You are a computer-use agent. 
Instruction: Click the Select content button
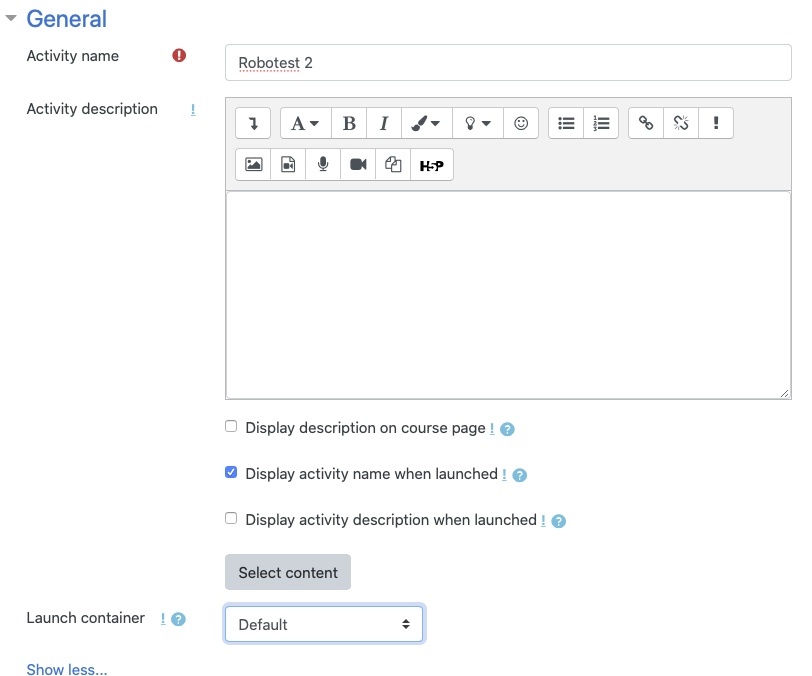[288, 572]
